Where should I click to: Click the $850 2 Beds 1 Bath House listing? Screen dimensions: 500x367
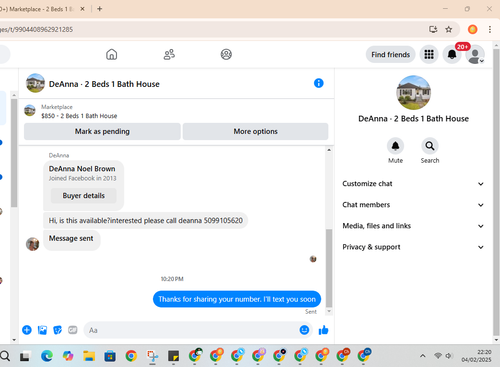click(79, 116)
